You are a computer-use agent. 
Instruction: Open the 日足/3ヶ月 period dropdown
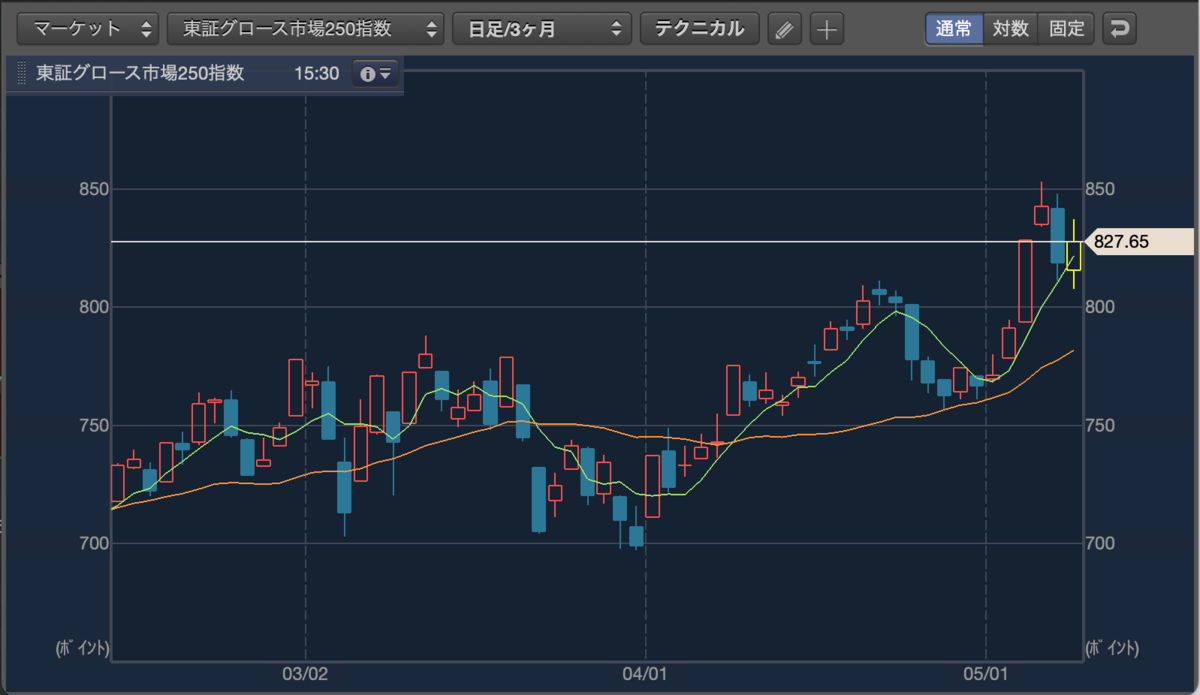click(542, 28)
